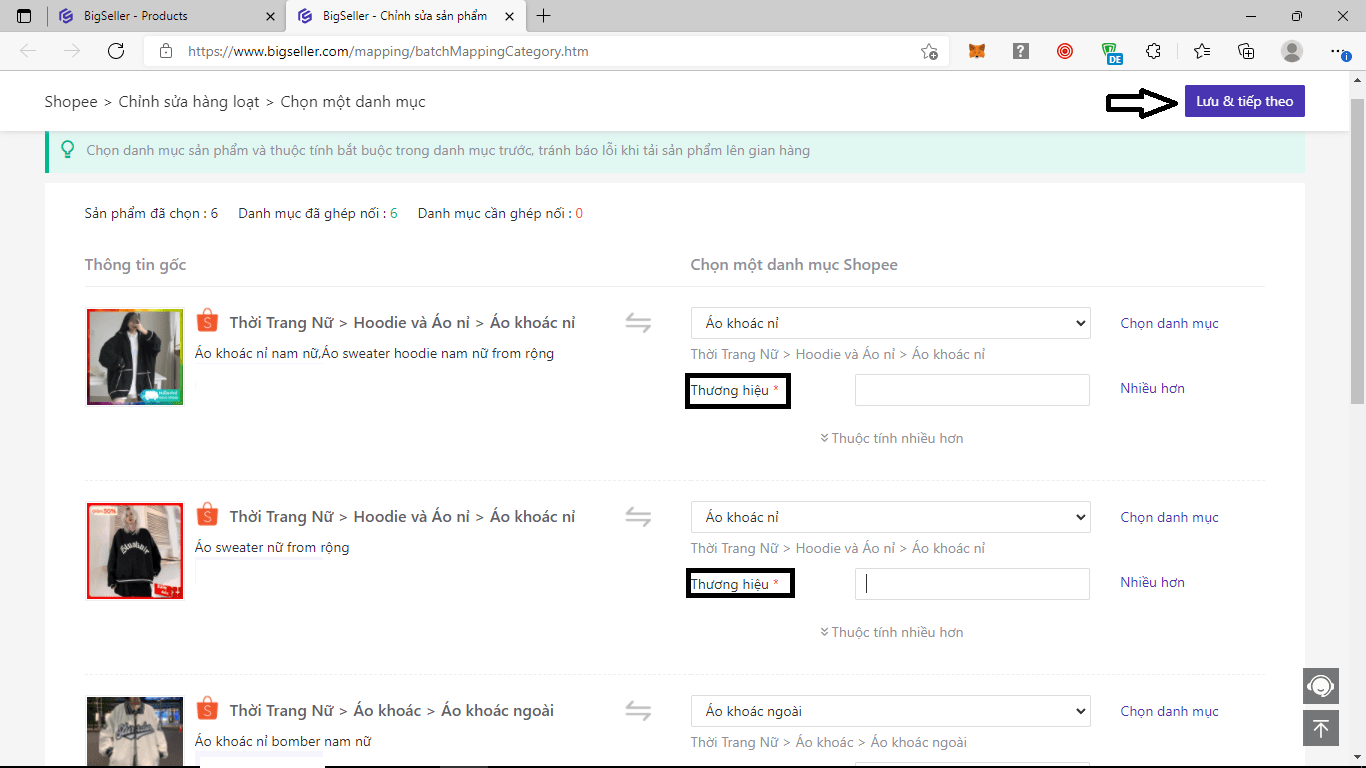1366x768 pixels.
Task: Open the first Áo khoác nỉ category dropdown
Action: (x=890, y=323)
